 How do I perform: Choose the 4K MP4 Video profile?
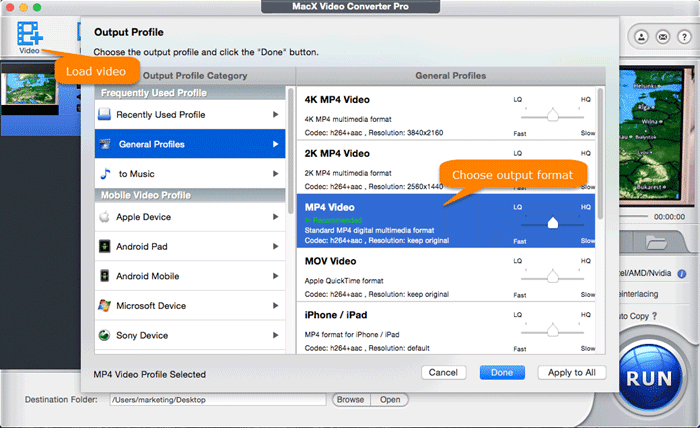pos(446,113)
